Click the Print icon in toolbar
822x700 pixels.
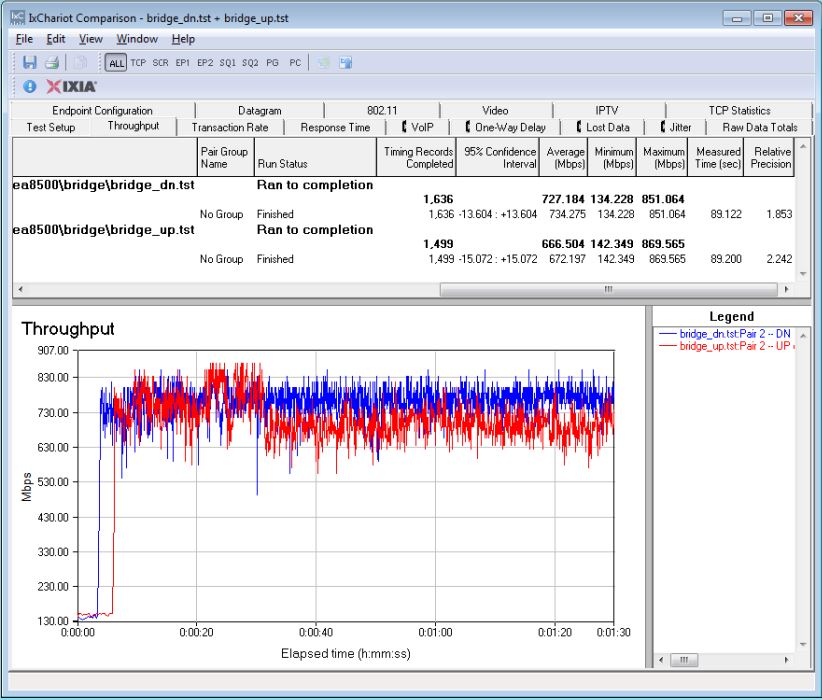click(51, 63)
